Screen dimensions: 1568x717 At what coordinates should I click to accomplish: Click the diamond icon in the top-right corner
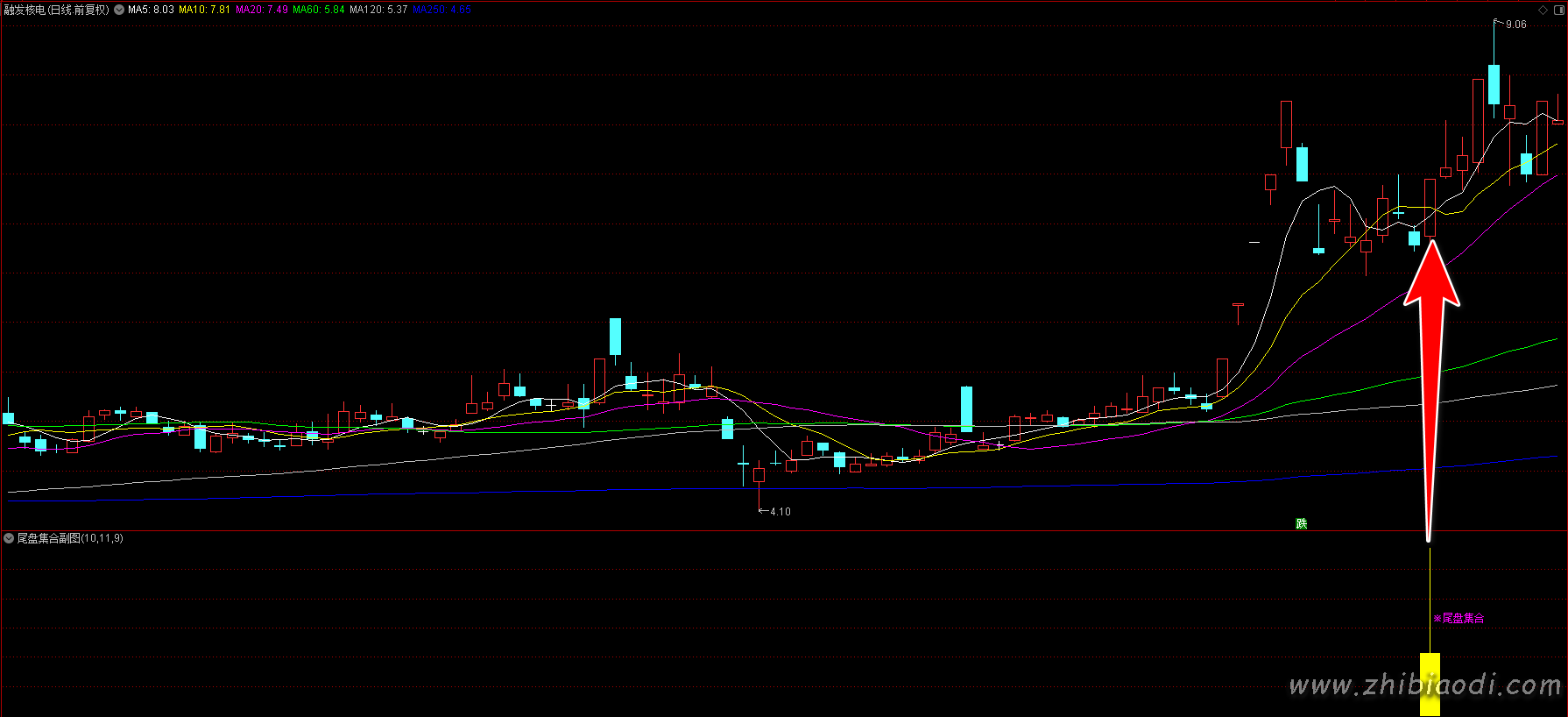coord(1543,10)
